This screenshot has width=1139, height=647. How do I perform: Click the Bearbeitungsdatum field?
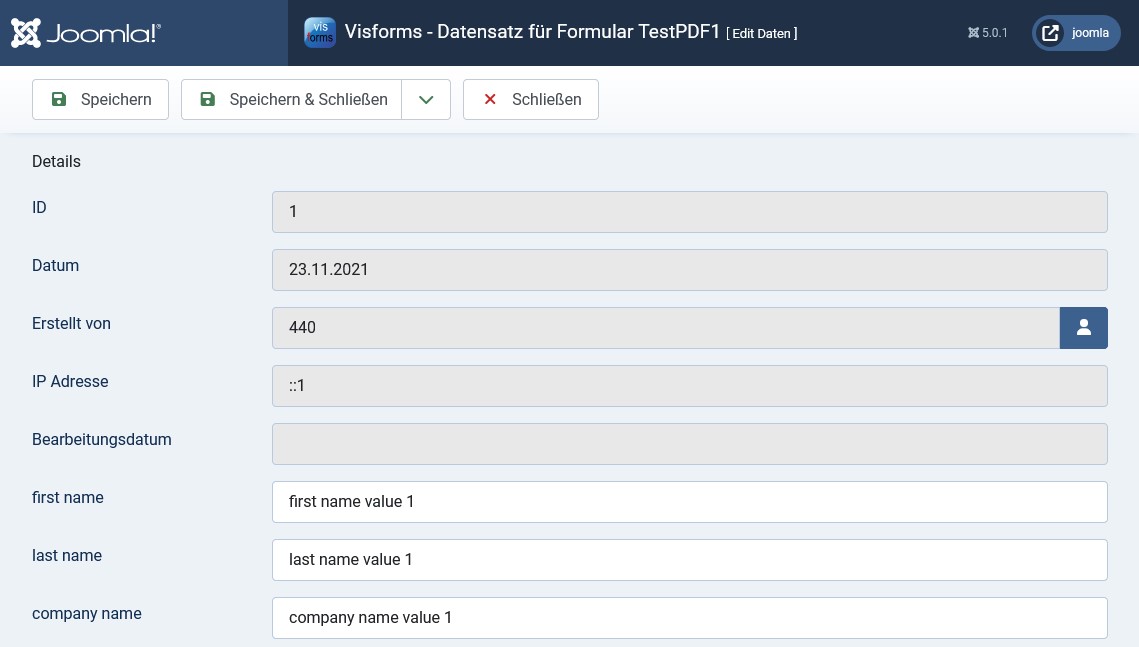click(x=689, y=444)
